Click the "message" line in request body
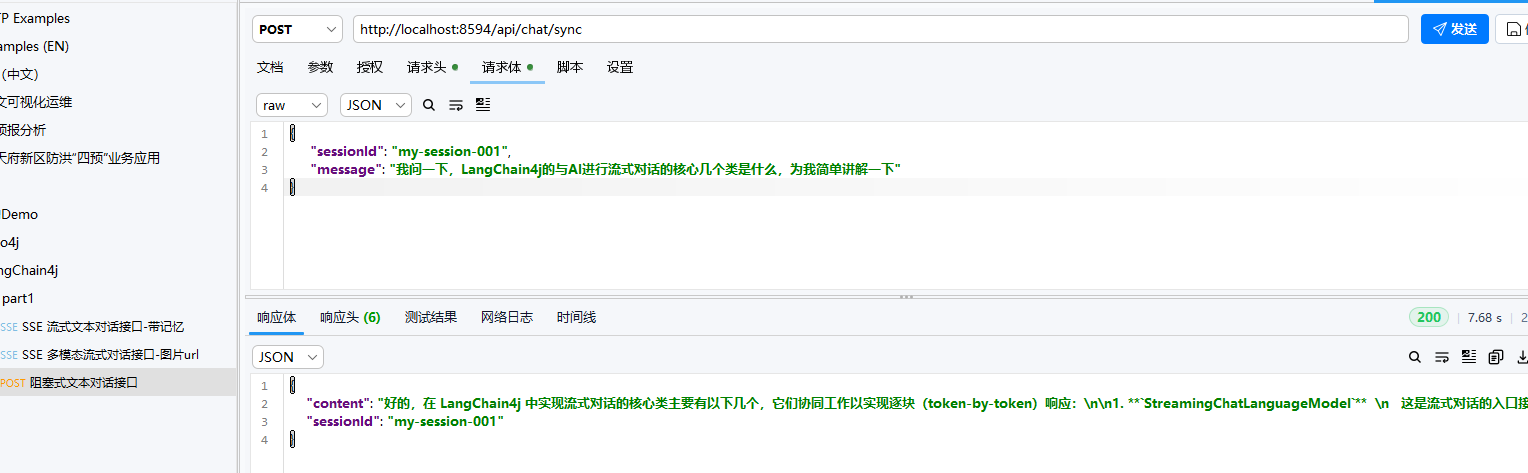Image resolution: width=1528 pixels, height=473 pixels. click(x=606, y=170)
